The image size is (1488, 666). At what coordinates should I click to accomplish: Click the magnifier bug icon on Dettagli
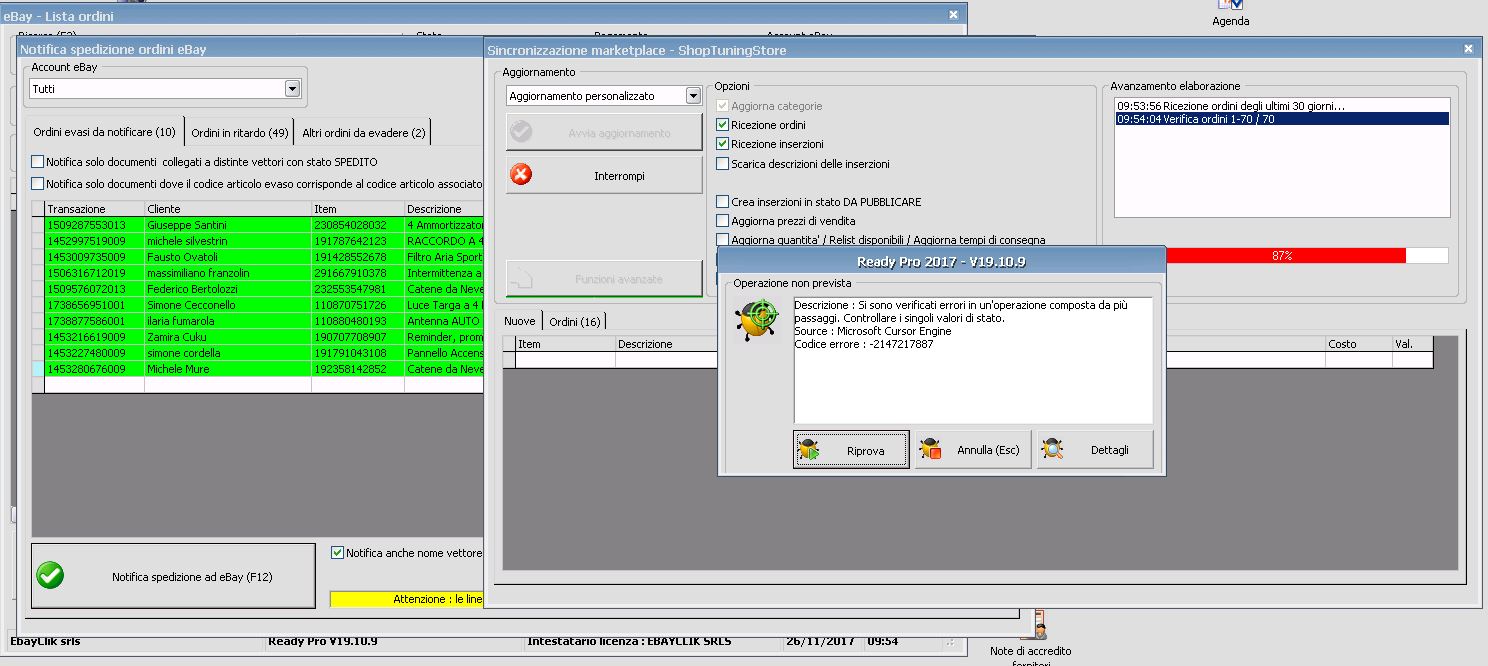(x=1052, y=450)
